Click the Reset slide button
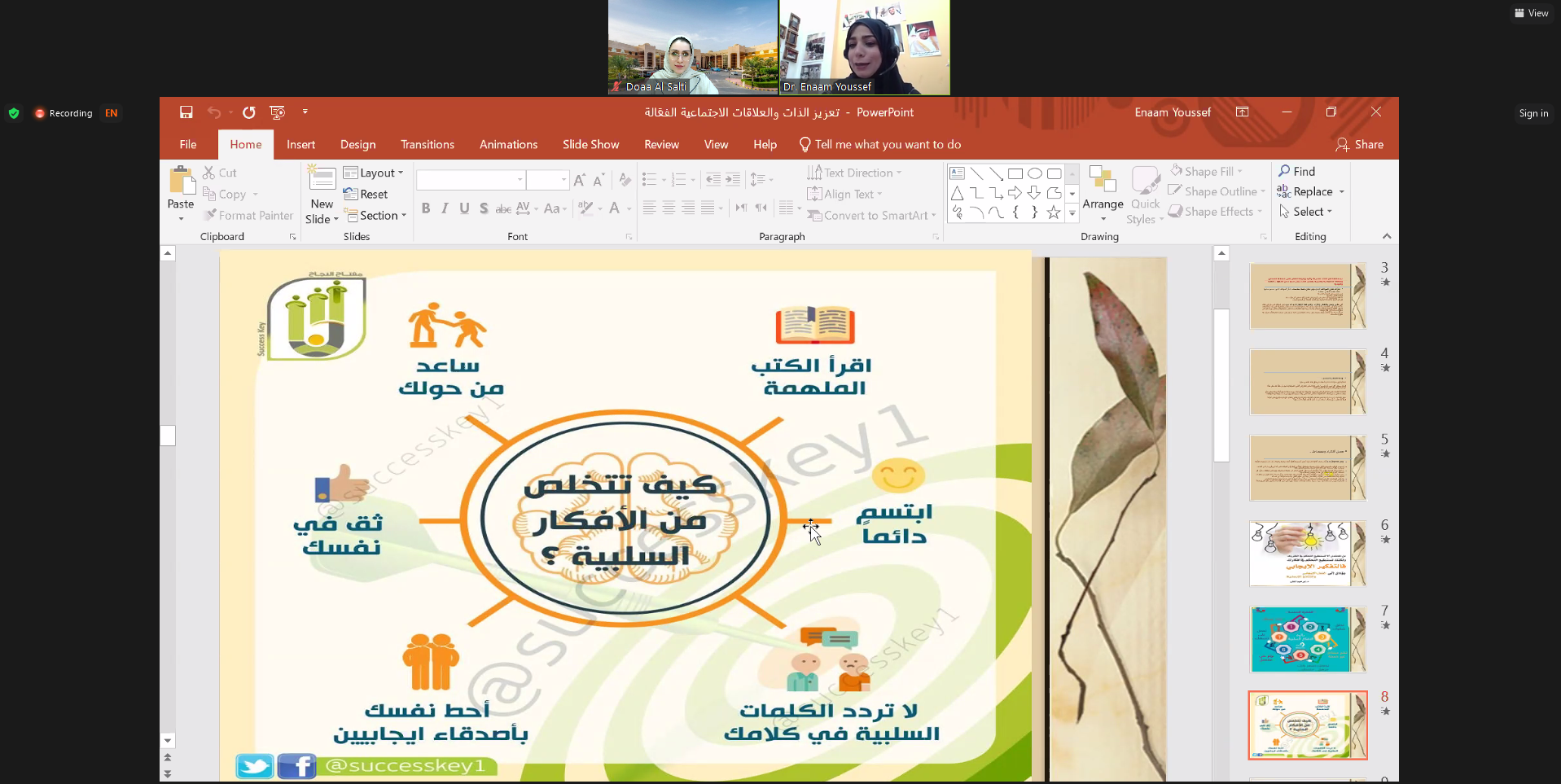 point(366,194)
